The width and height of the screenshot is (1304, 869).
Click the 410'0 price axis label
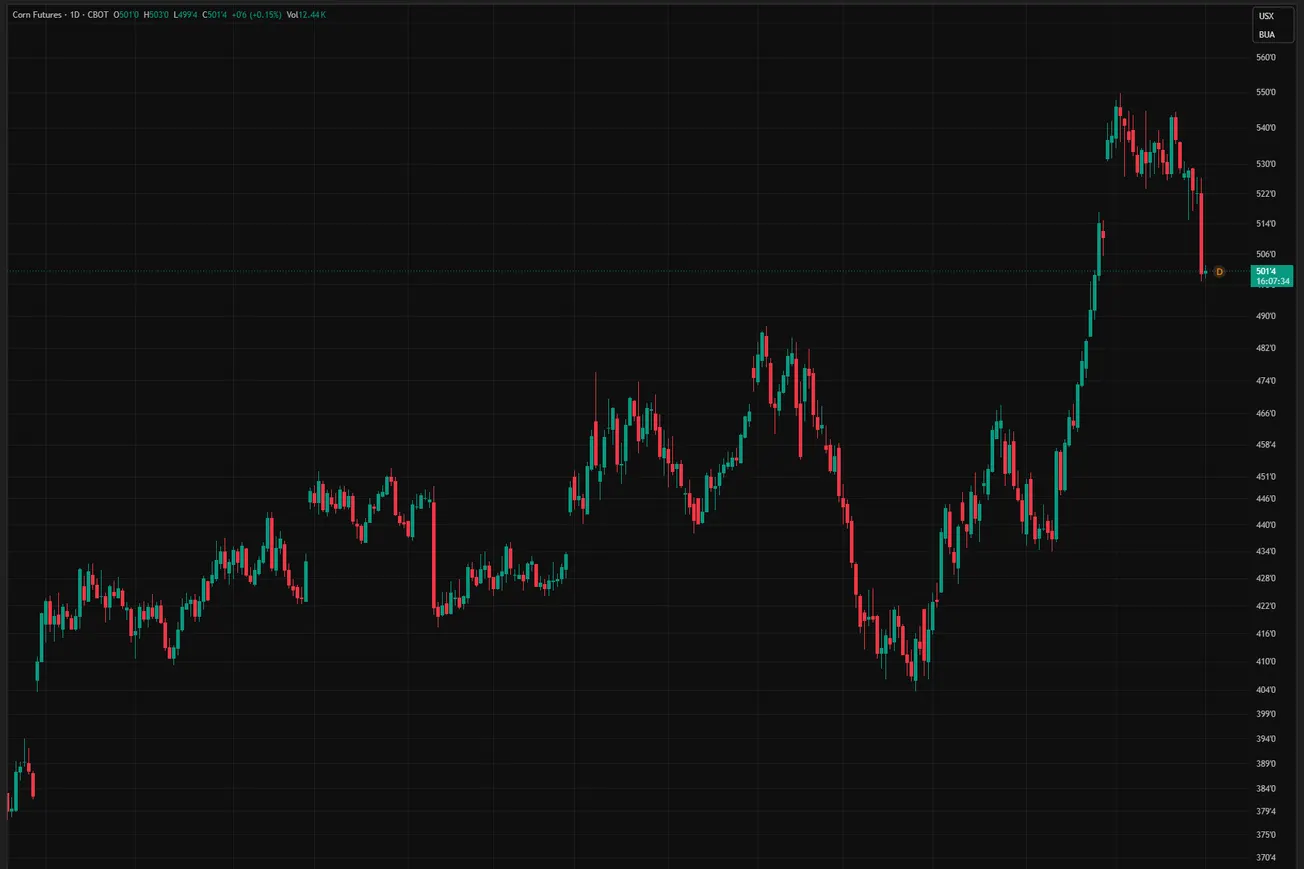(1266, 662)
